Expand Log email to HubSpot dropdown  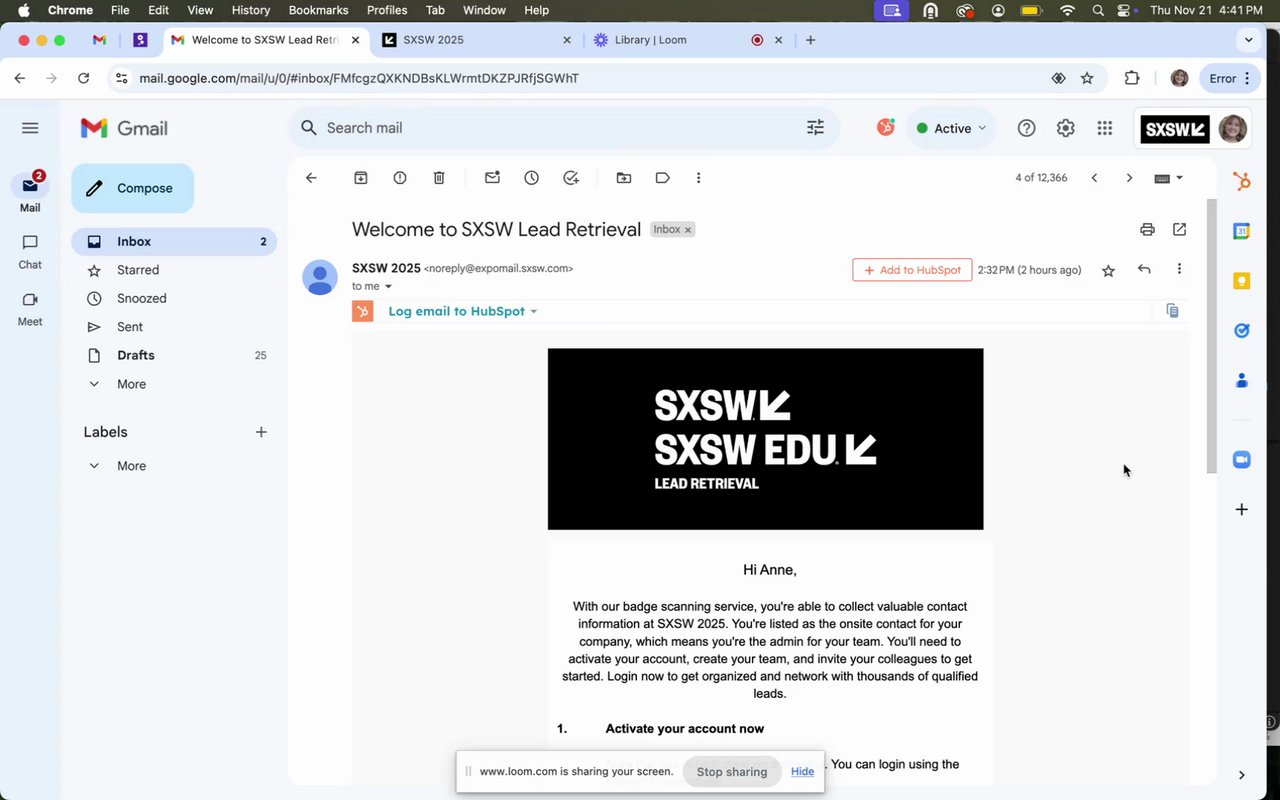coord(533,311)
